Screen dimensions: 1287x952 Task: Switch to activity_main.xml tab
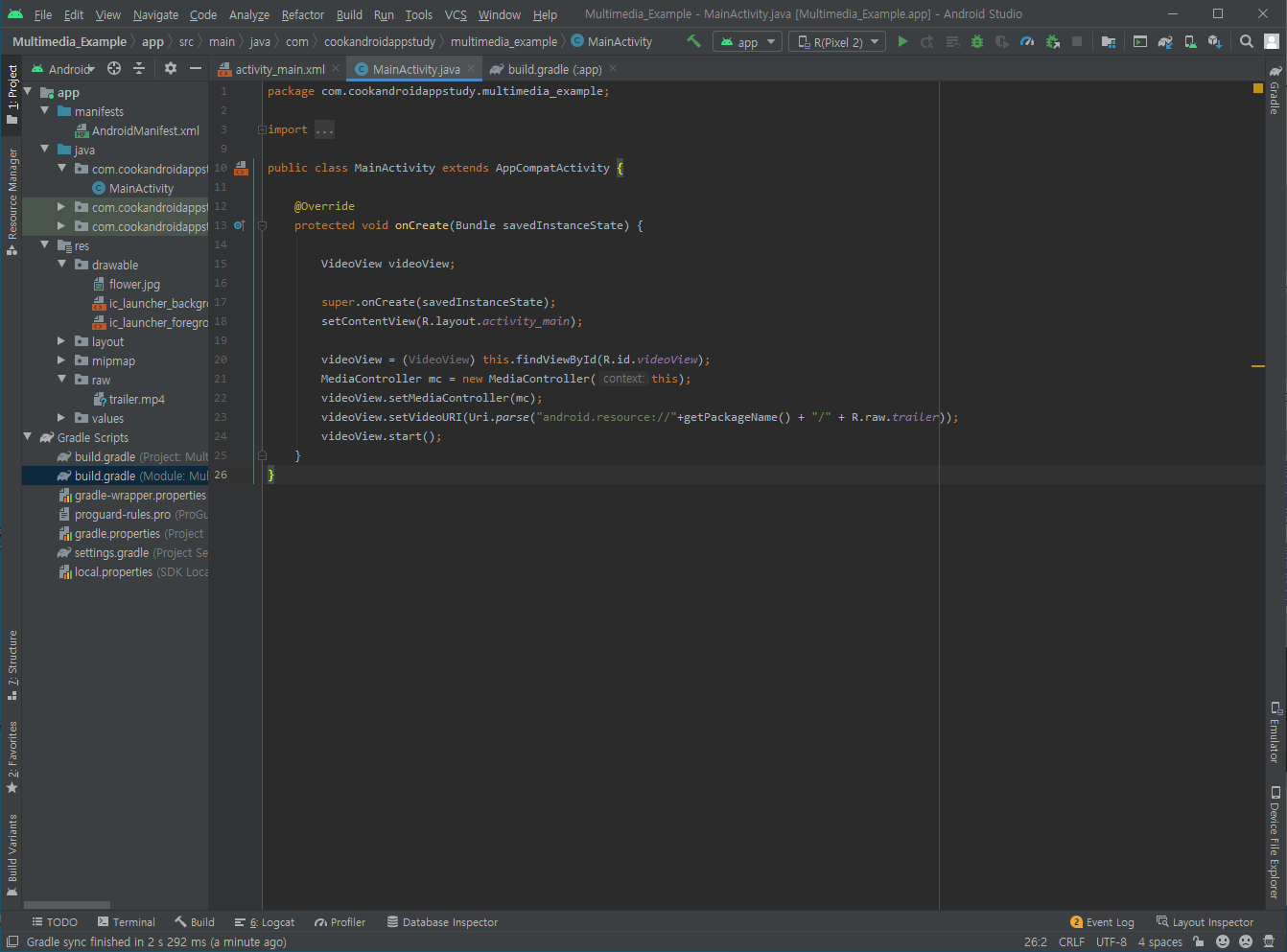280,69
